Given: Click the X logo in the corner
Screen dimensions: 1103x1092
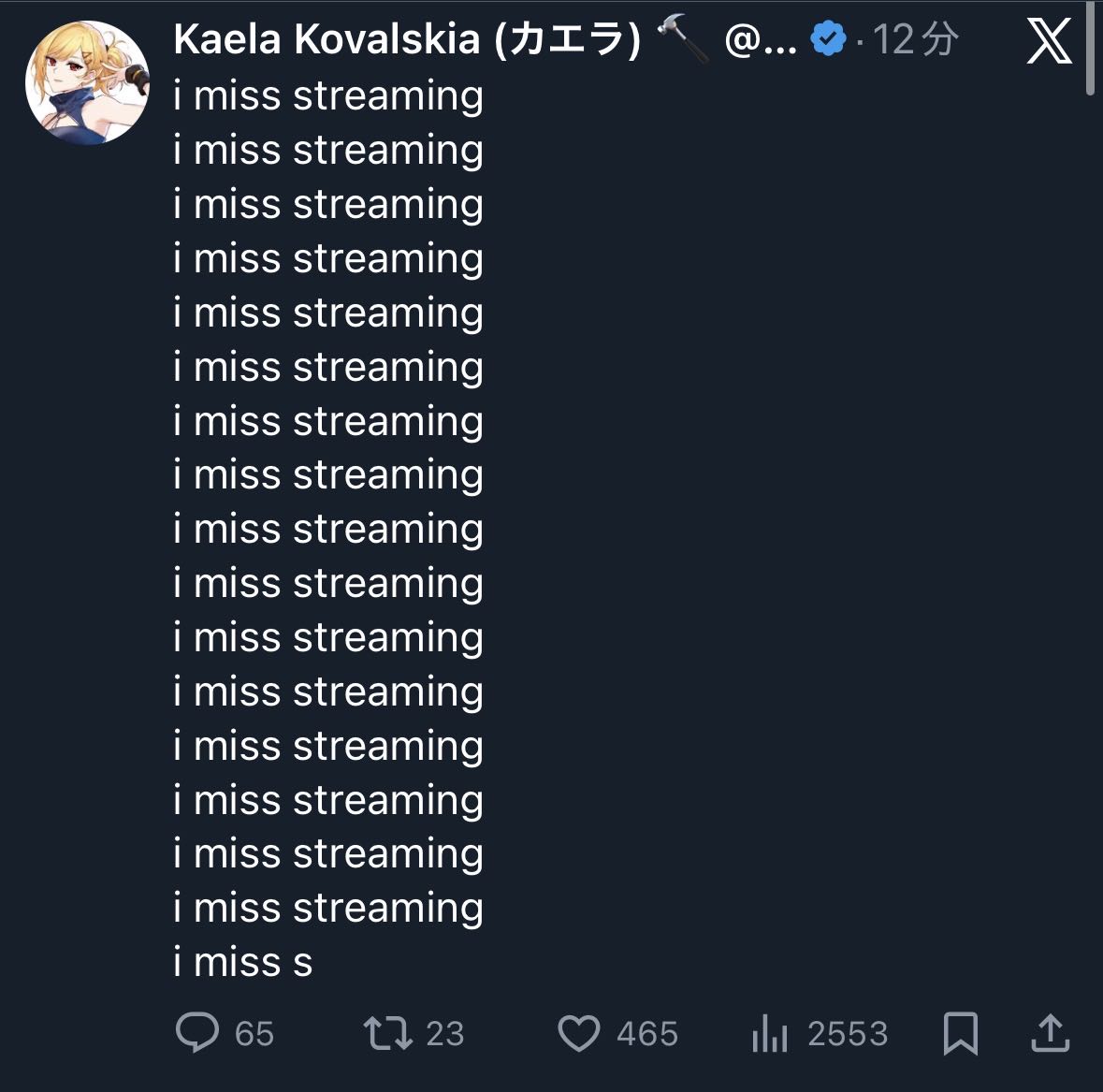Looking at the screenshot, I should click(1049, 41).
